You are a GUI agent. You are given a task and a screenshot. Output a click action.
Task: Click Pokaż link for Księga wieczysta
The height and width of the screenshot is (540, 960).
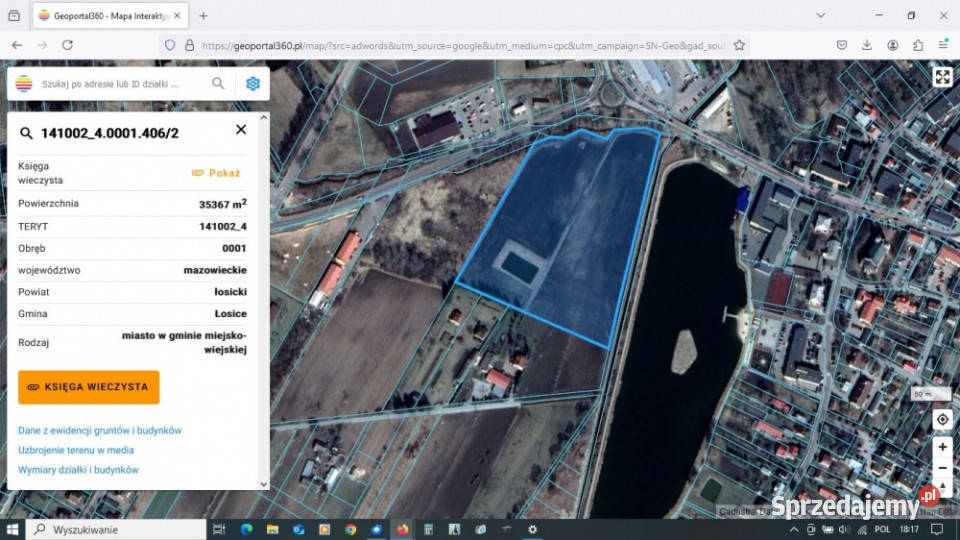[216, 173]
